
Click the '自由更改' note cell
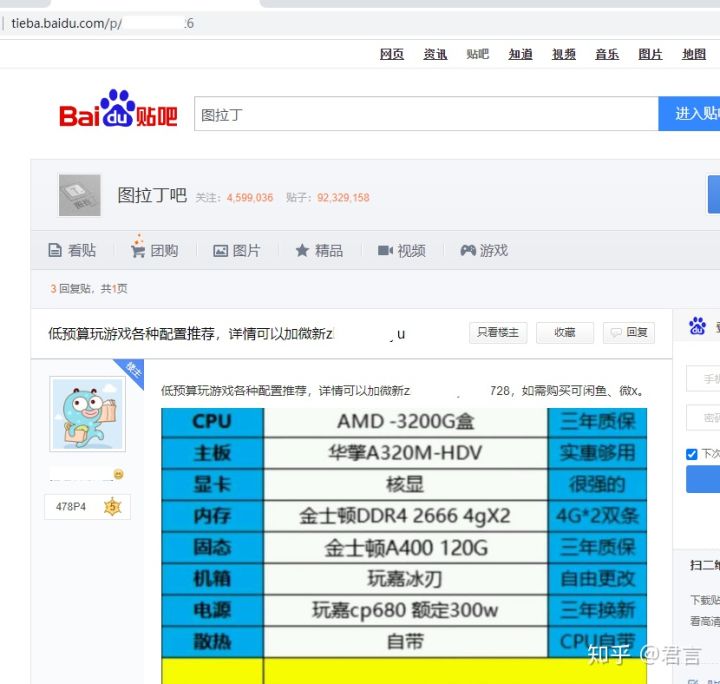point(597,579)
